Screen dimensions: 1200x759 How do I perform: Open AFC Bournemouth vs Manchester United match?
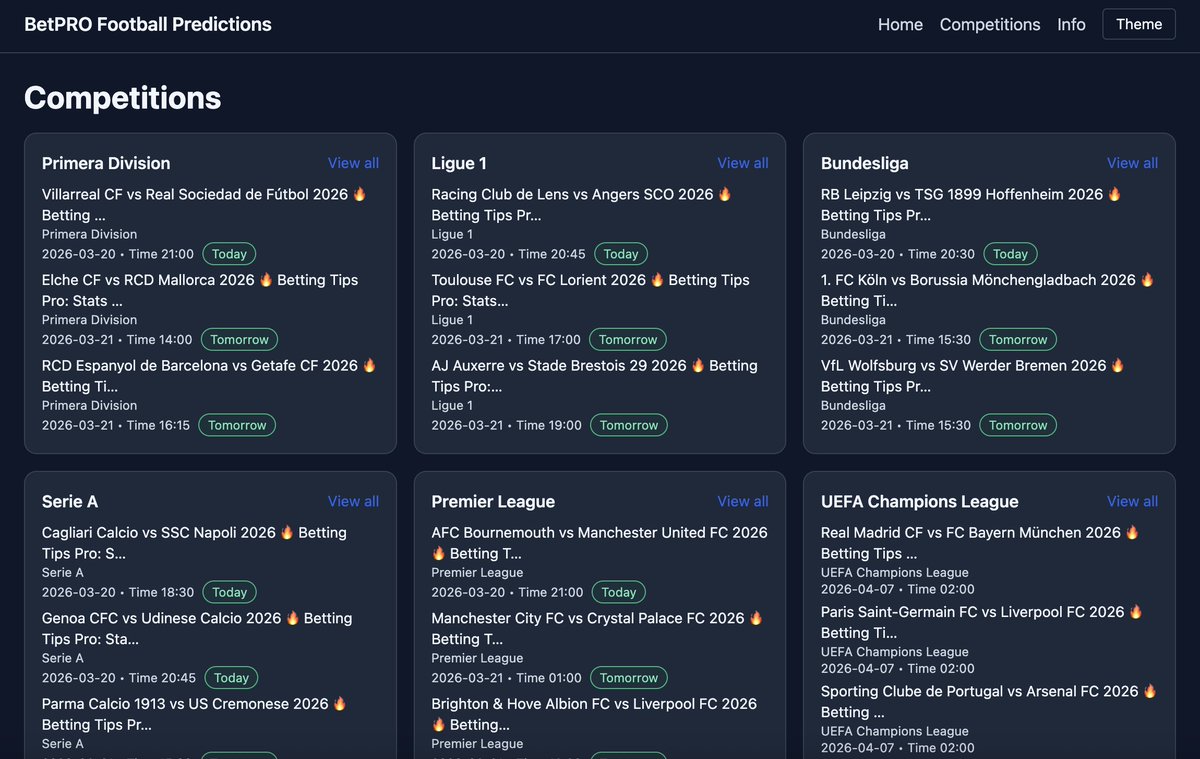[x=599, y=542]
